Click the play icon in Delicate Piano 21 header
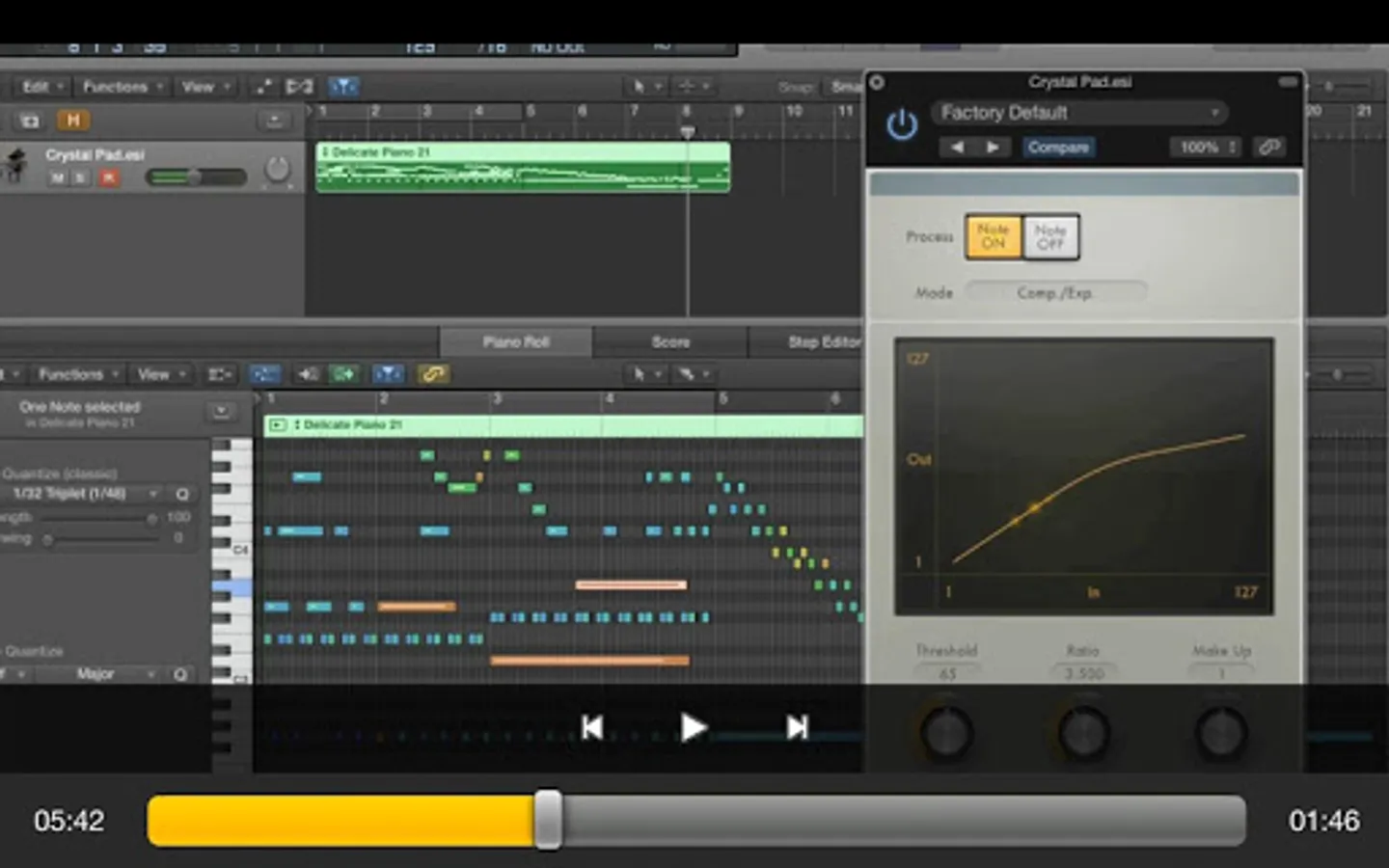The width and height of the screenshot is (1389, 868). tap(278, 424)
